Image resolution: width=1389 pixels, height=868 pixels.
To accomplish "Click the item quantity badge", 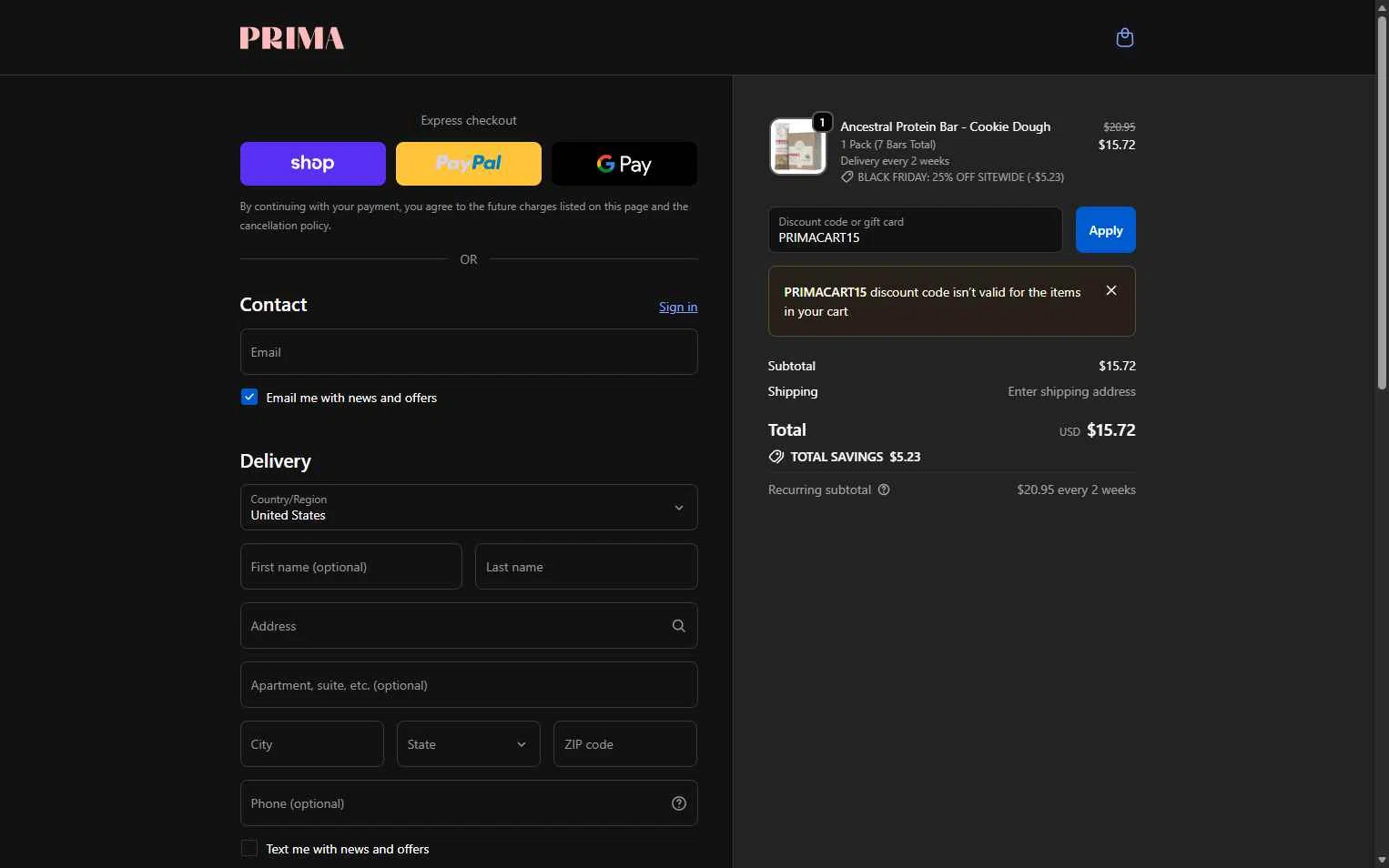I will [822, 122].
